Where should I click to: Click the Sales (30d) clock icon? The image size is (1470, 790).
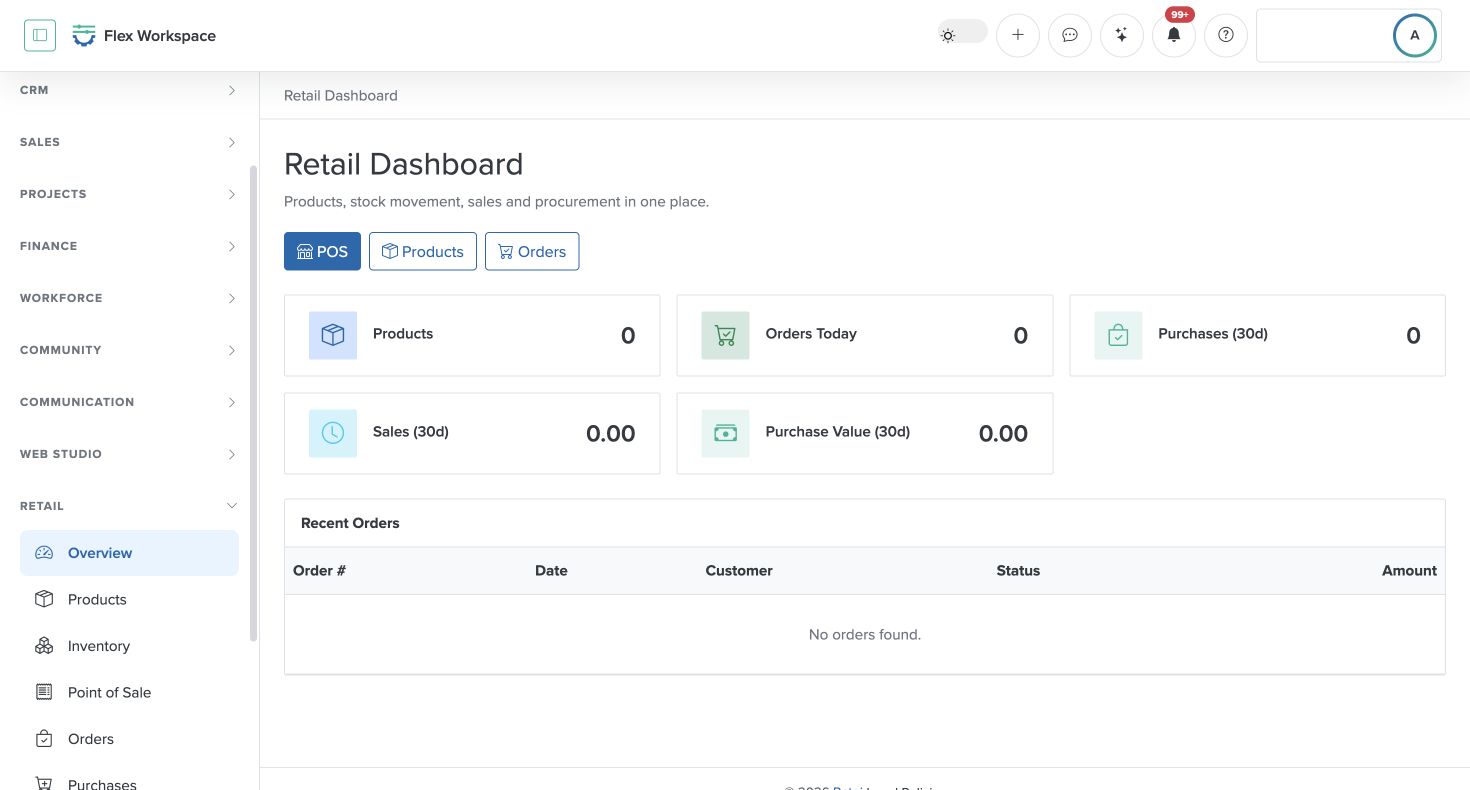coord(333,433)
